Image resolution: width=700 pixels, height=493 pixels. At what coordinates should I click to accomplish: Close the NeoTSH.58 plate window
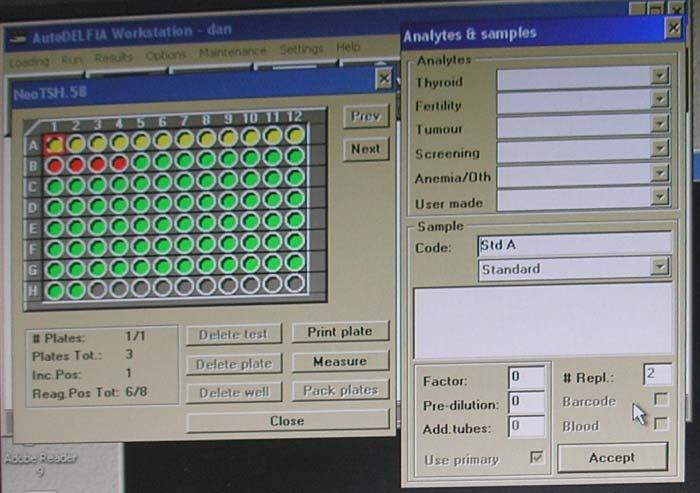384,79
